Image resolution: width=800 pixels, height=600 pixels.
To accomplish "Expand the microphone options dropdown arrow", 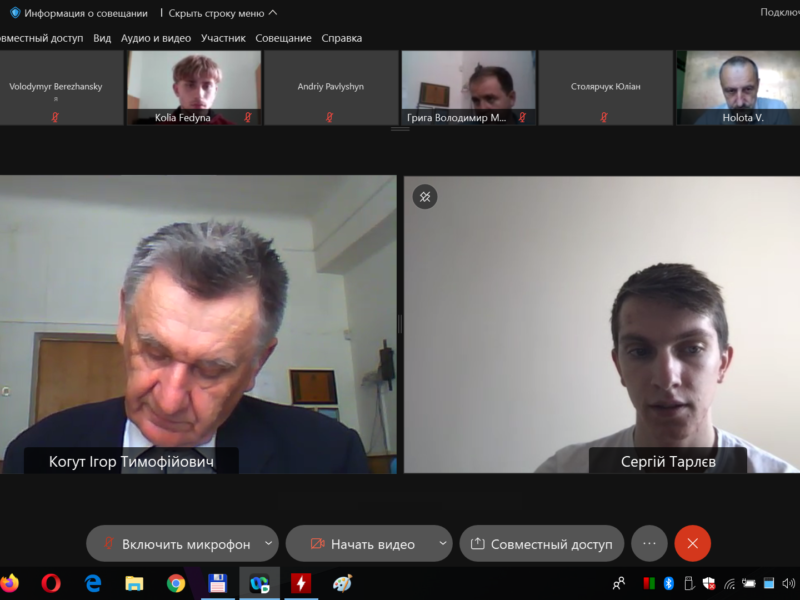I will point(268,544).
